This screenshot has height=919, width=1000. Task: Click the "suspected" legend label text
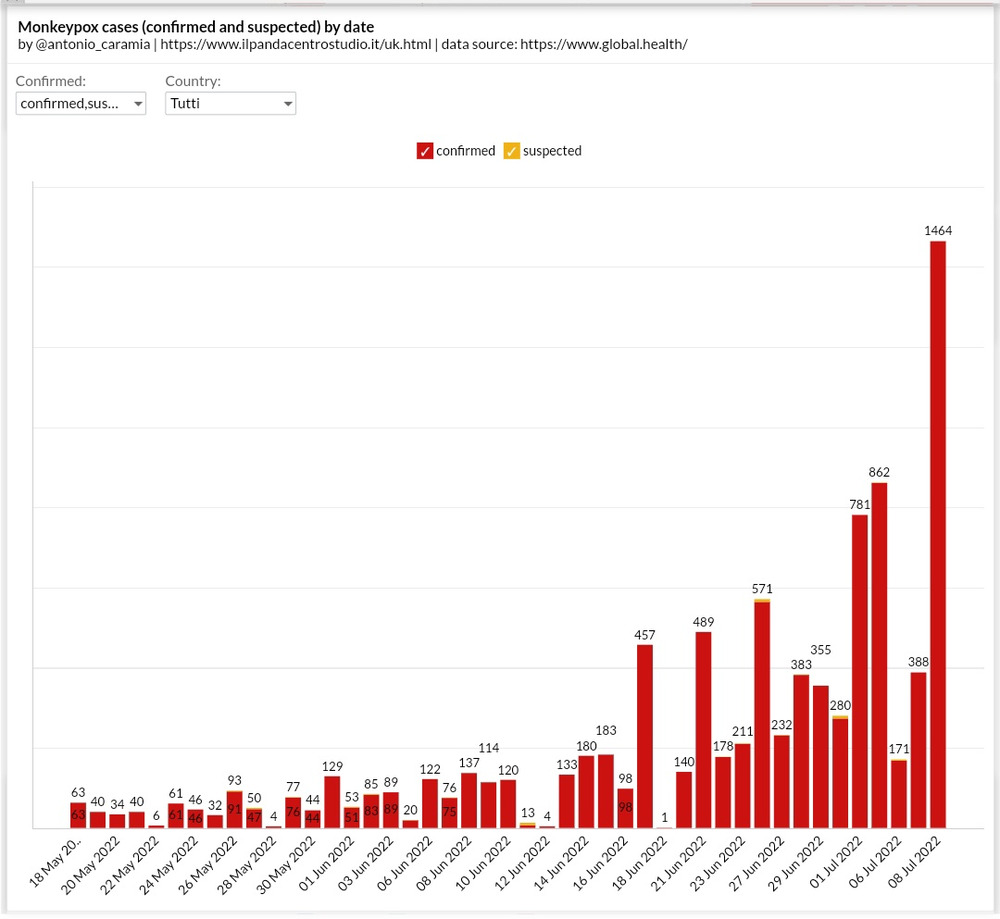pos(551,151)
